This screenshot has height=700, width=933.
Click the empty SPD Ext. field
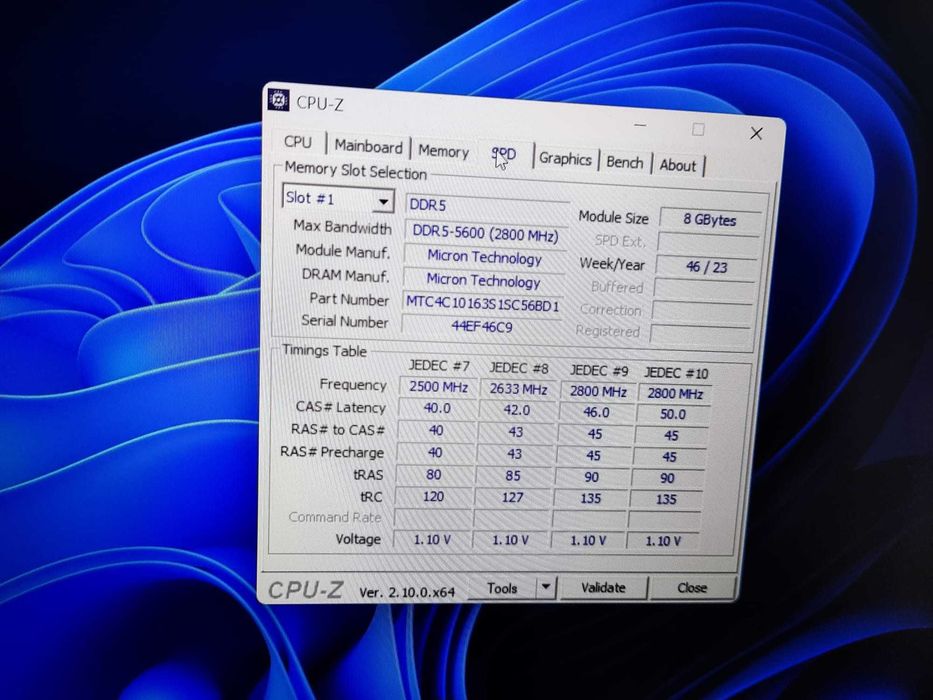click(x=708, y=244)
